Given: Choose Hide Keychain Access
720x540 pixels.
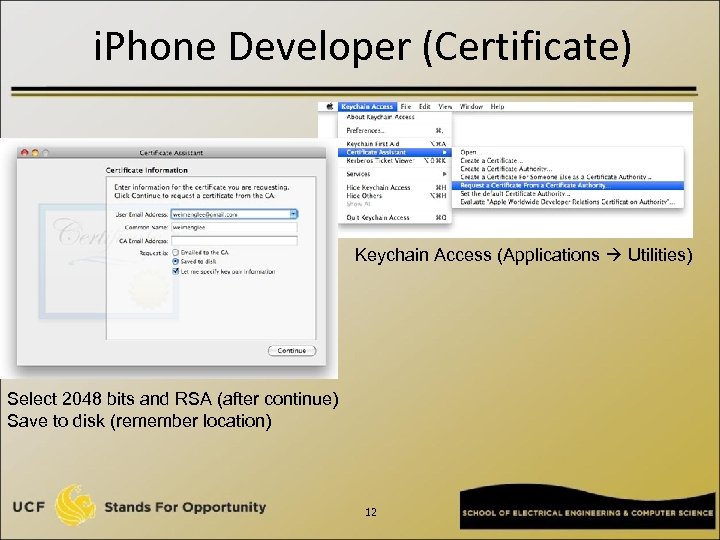Looking at the screenshot, I should point(394,187).
